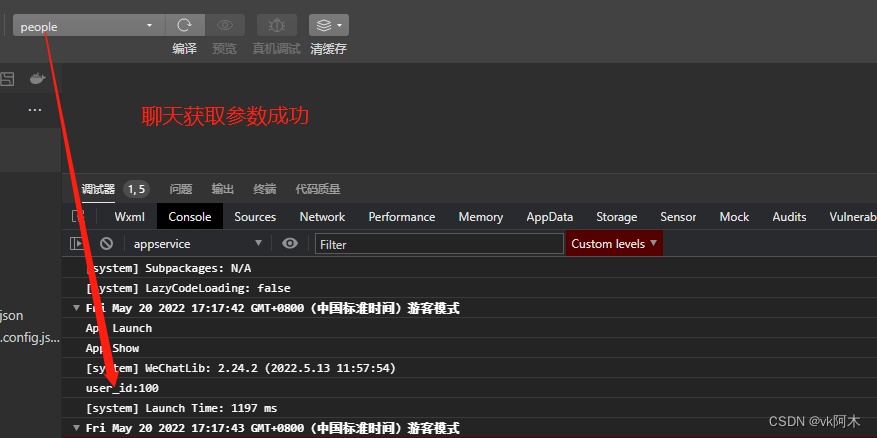Switch to the 代码质量 tab
This screenshot has height=438, width=877.
pyautogui.click(x=318, y=189)
